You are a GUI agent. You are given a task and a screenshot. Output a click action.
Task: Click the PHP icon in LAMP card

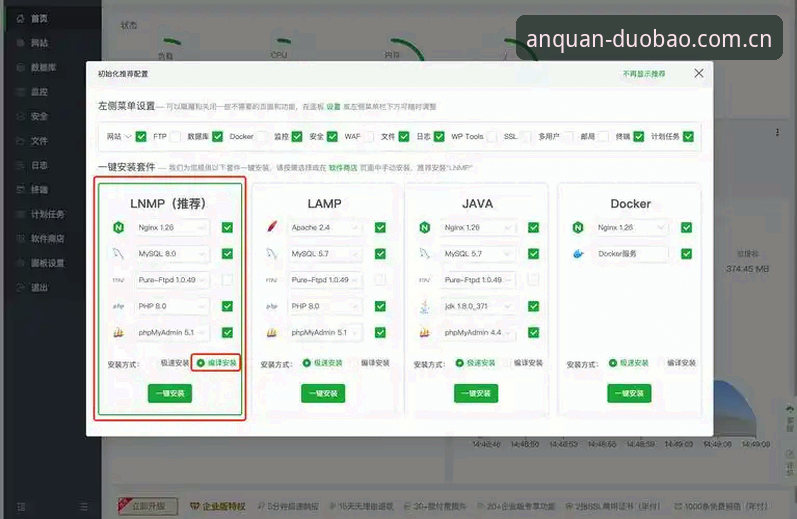click(x=272, y=306)
